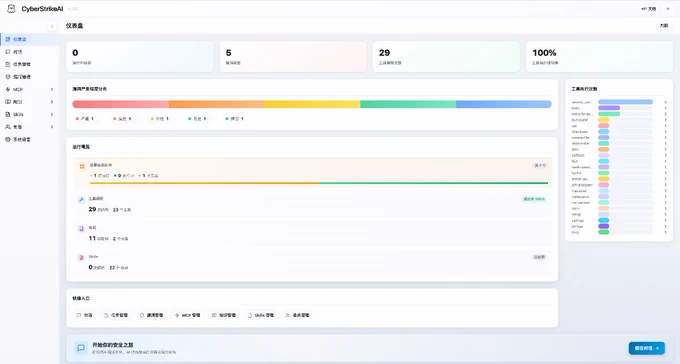The width and height of the screenshot is (680, 364).
Task: Click the '0' running tasks stat card
Action: 140,57
